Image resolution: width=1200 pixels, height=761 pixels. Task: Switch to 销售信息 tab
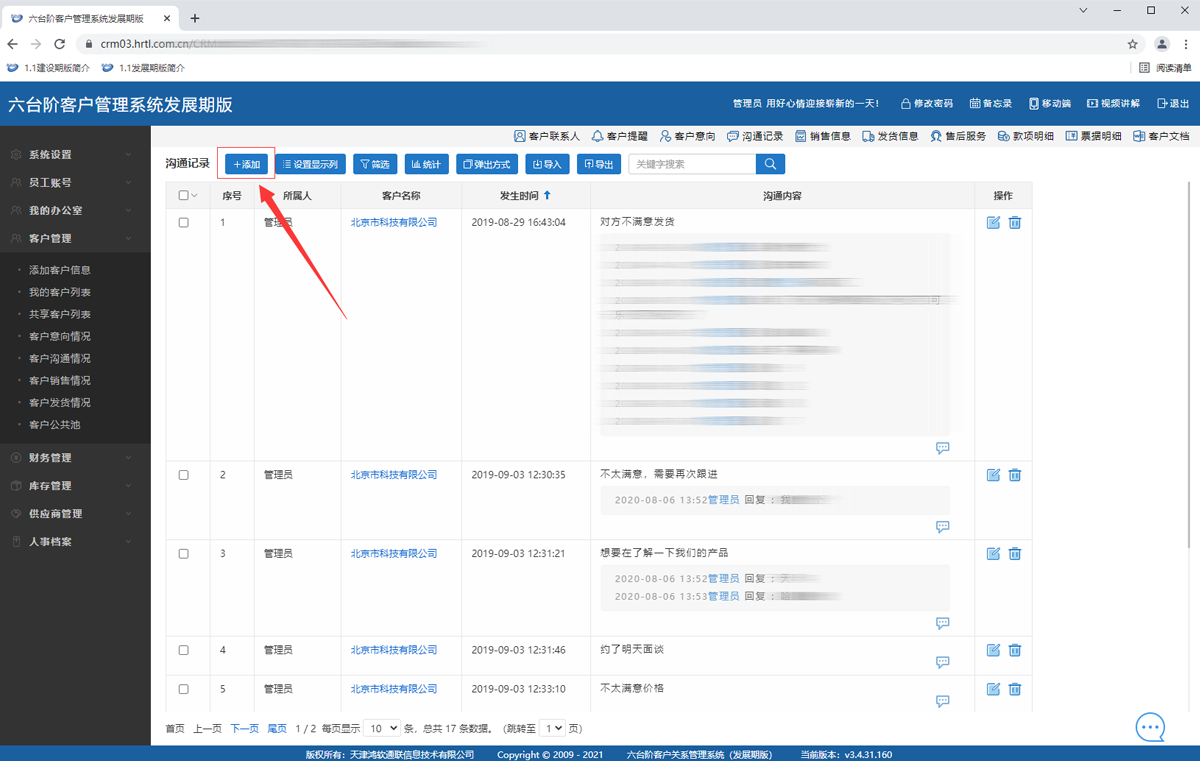pyautogui.click(x=823, y=136)
